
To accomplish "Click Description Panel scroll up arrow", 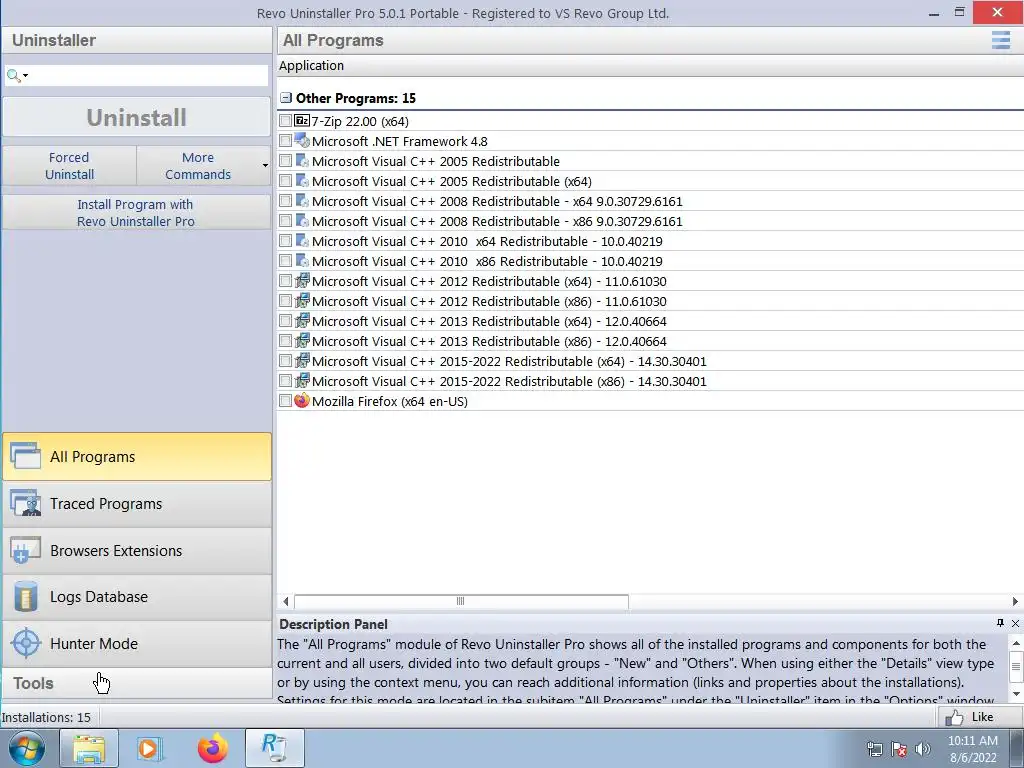I will coord(1016,643).
